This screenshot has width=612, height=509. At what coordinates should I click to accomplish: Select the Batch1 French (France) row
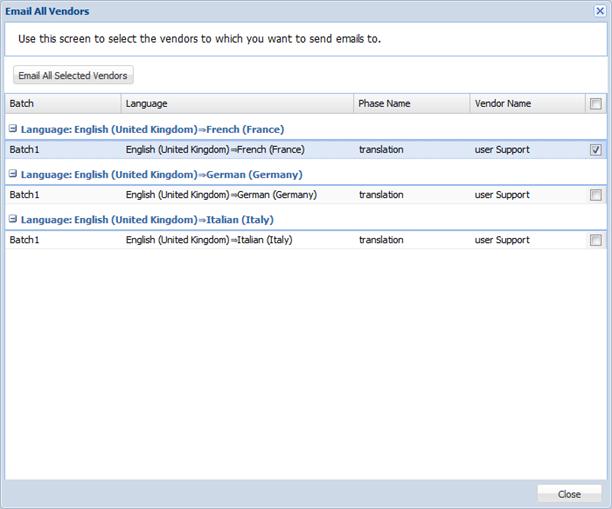click(306, 149)
